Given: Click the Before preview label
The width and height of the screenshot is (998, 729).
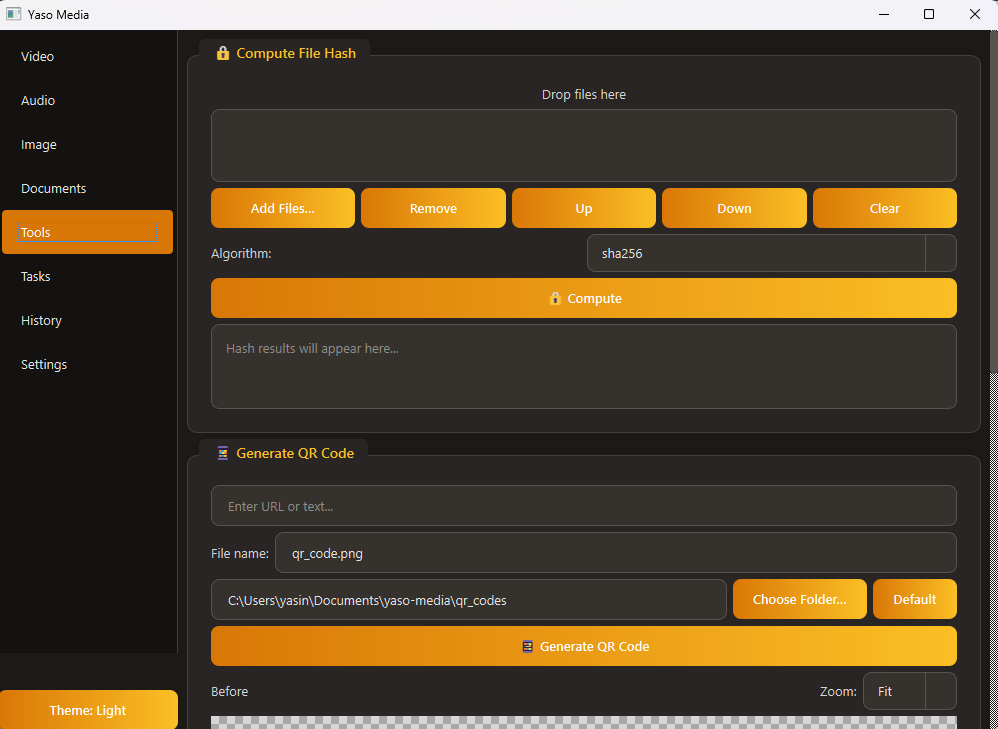Looking at the screenshot, I should pos(230,691).
